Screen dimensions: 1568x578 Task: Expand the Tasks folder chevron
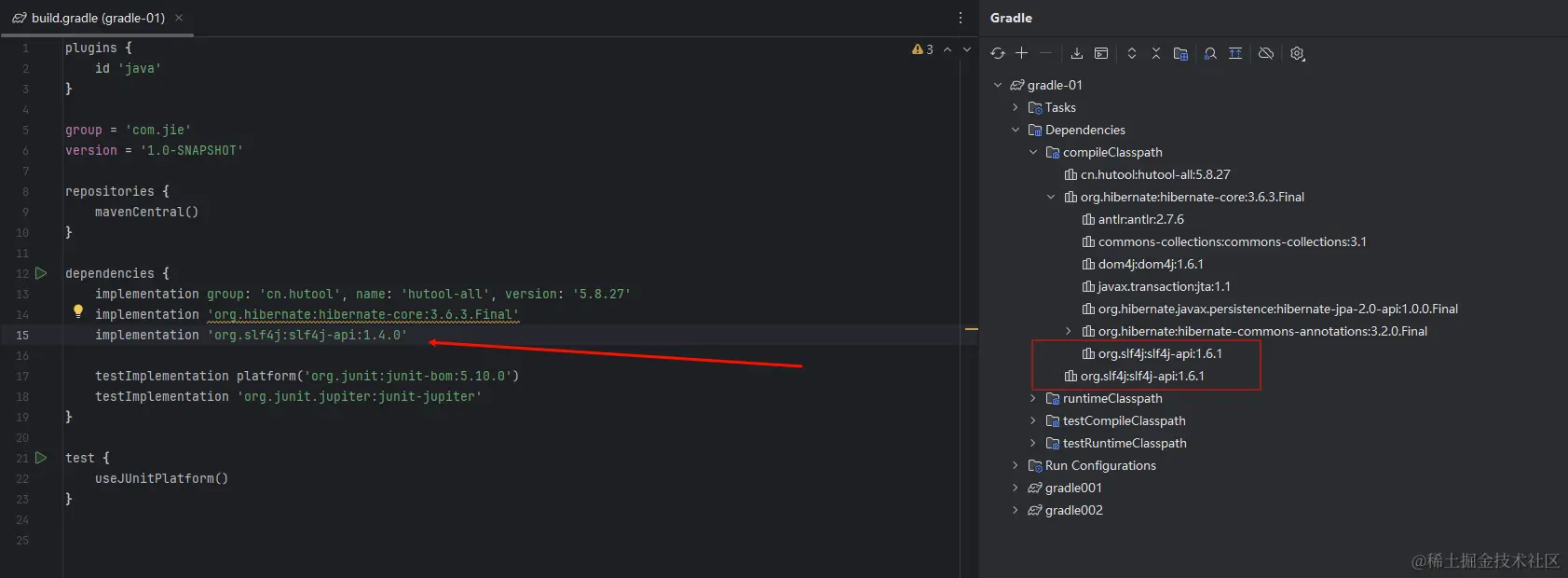pos(1016,107)
